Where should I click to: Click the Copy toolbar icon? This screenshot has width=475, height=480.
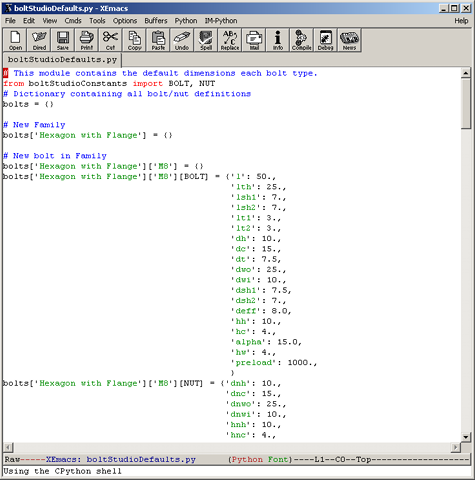134,40
